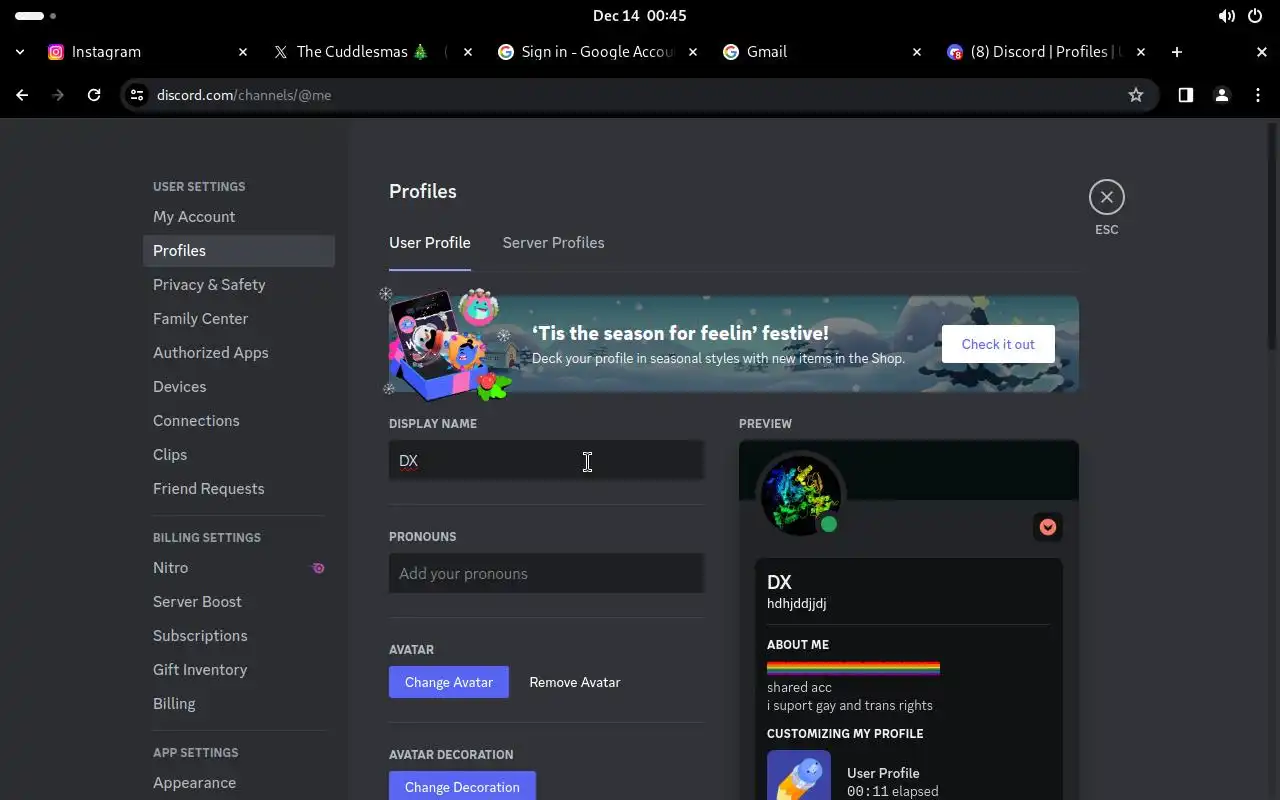Open Authorized Apps settings
This screenshot has width=1280, height=800.
coord(238,353)
